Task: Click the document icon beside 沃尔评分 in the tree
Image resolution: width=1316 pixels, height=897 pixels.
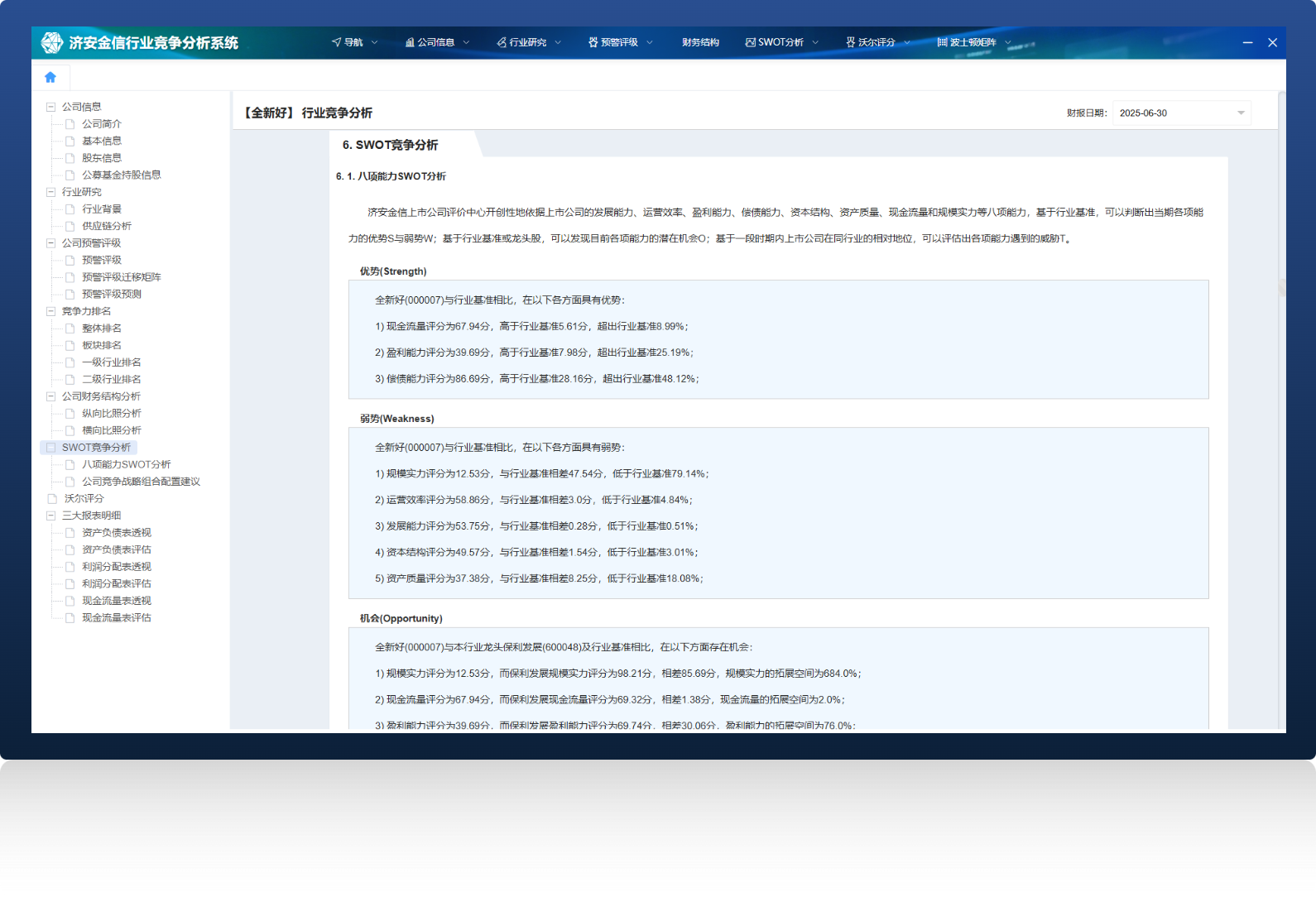Action: [52, 499]
